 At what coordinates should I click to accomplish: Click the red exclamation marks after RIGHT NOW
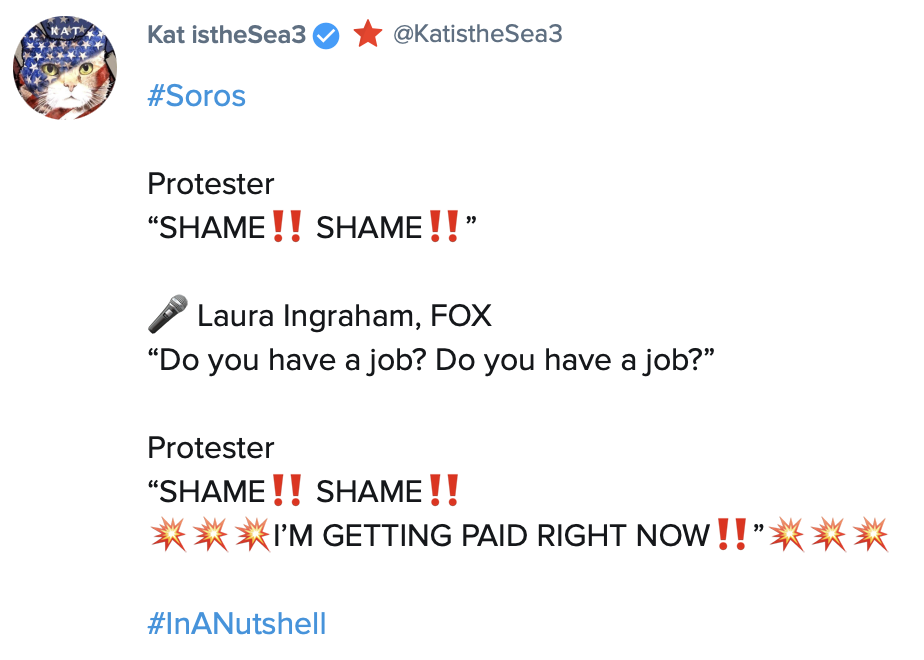click(733, 536)
